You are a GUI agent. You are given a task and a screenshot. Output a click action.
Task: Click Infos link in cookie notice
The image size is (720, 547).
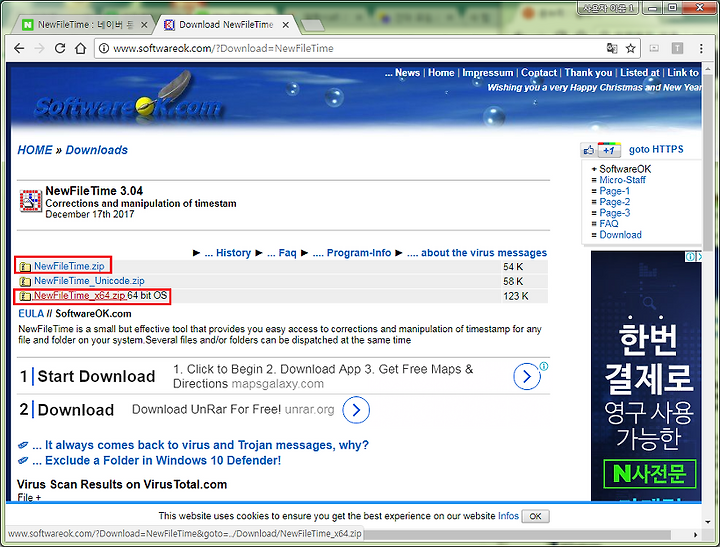coord(508,516)
